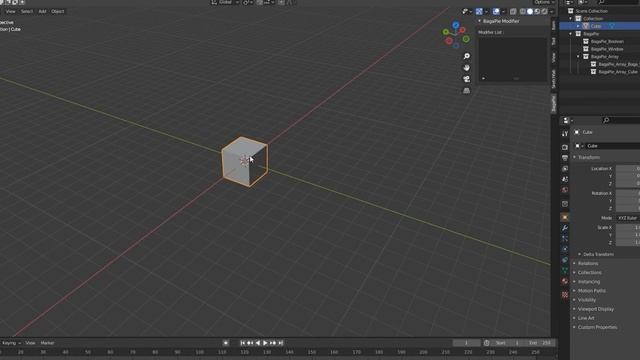Jump to first frame in timeline
The height and width of the screenshot is (360, 640).
pos(242,343)
